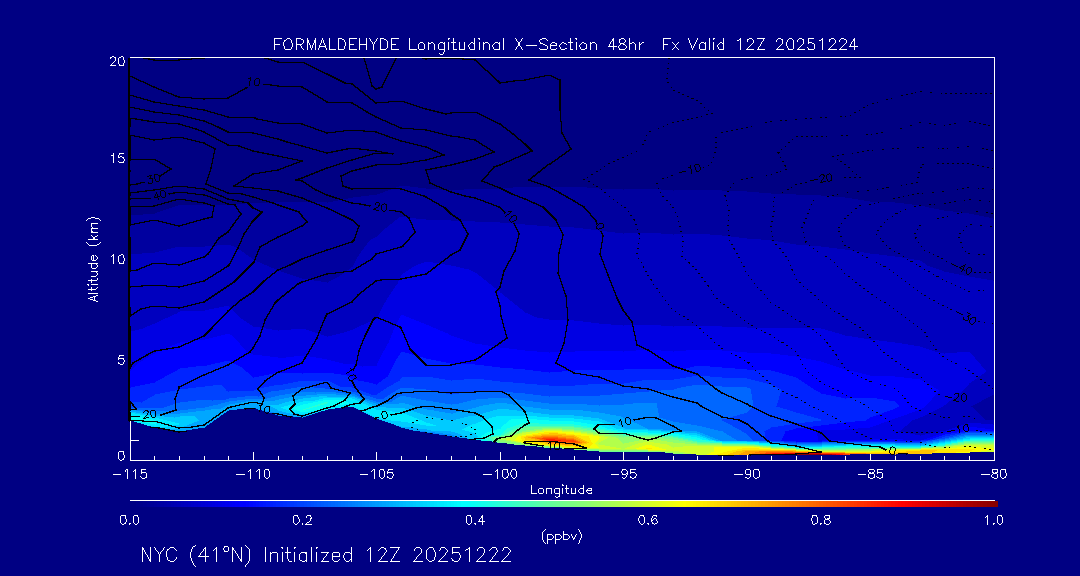Click the FORMALDEHYDE plot title text
This screenshot has height=576, width=1080.
tap(565, 45)
